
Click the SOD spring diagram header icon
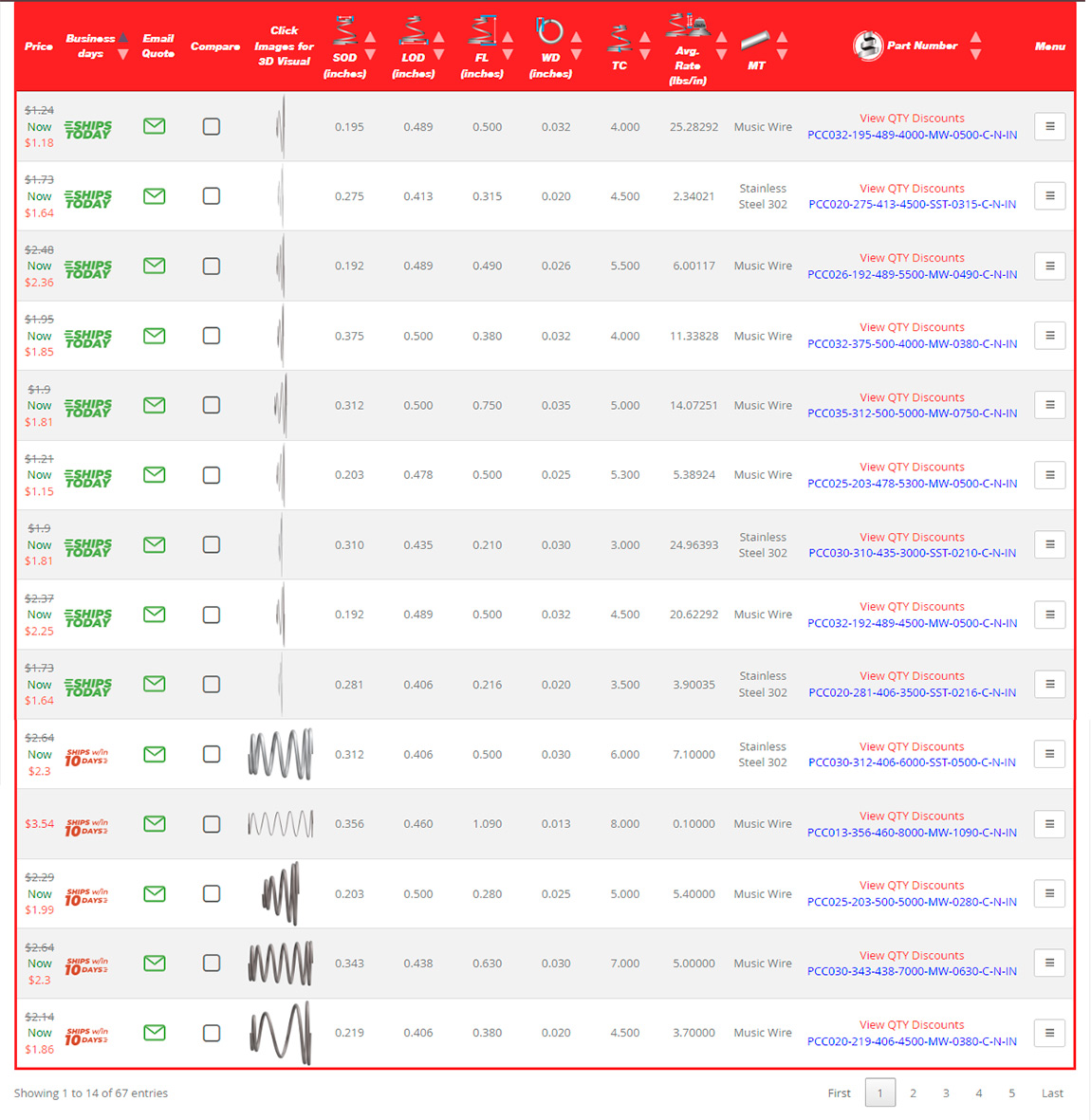click(344, 30)
